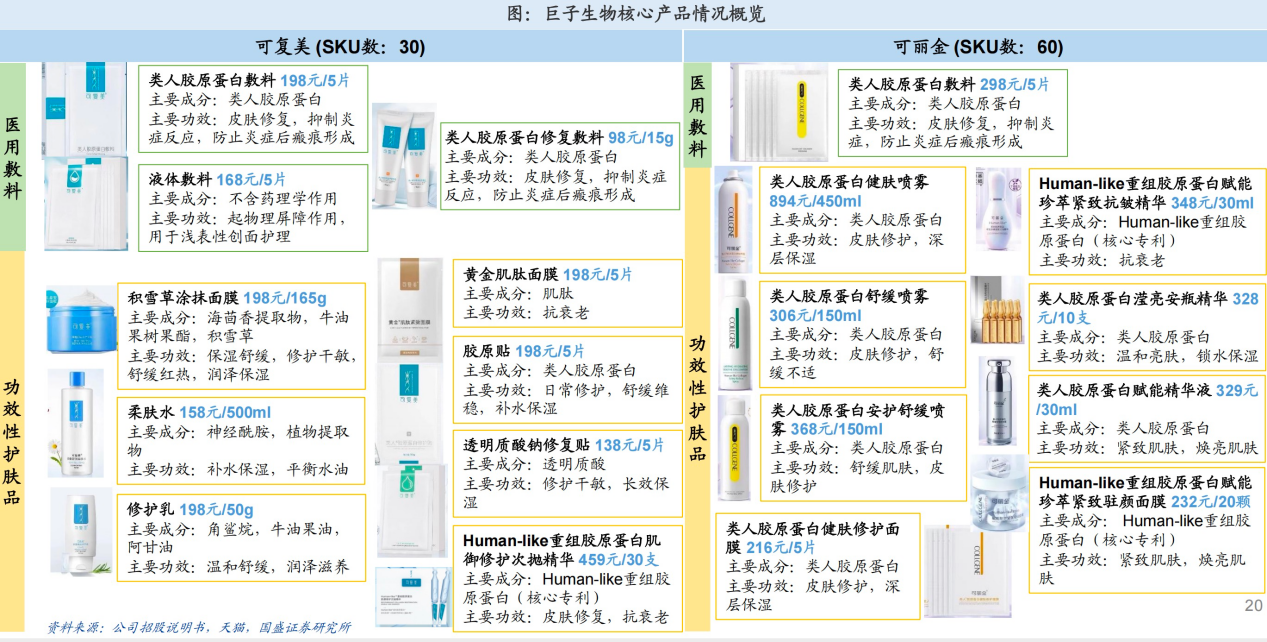Click the page number 20
The height and width of the screenshot is (642, 1267).
[x=1253, y=606]
